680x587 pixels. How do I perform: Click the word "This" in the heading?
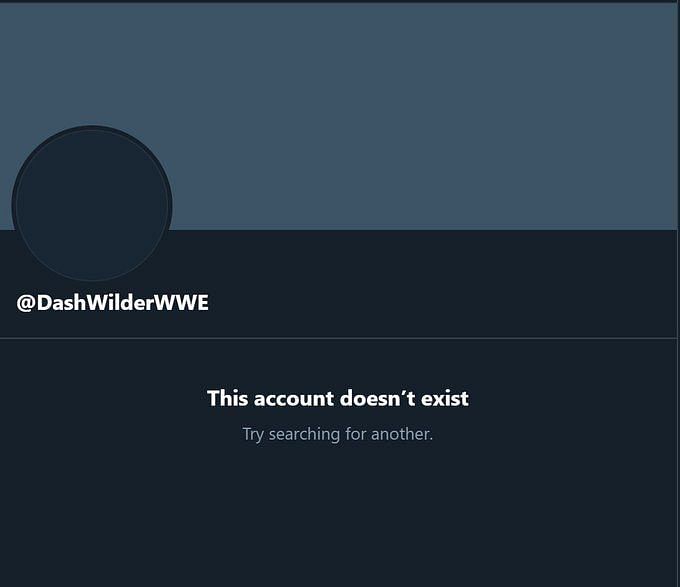pos(228,398)
